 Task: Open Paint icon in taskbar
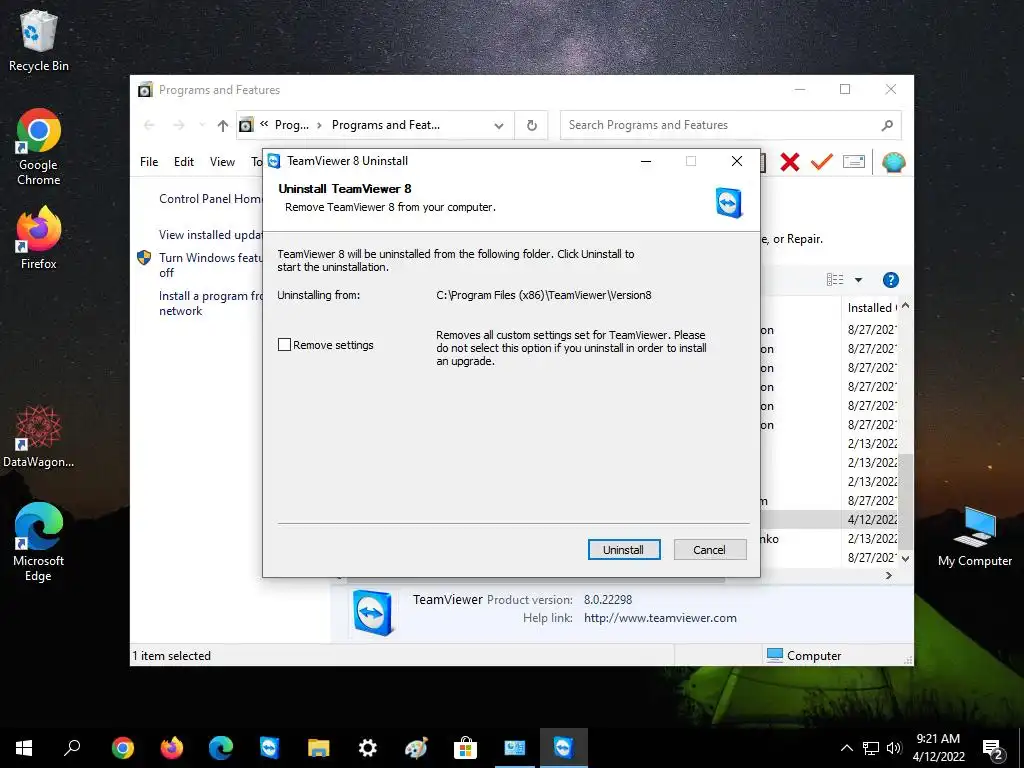(416, 748)
